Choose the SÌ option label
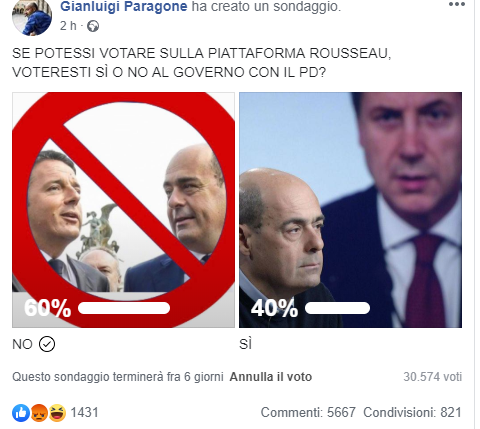This screenshot has height=429, width=480. point(245,344)
